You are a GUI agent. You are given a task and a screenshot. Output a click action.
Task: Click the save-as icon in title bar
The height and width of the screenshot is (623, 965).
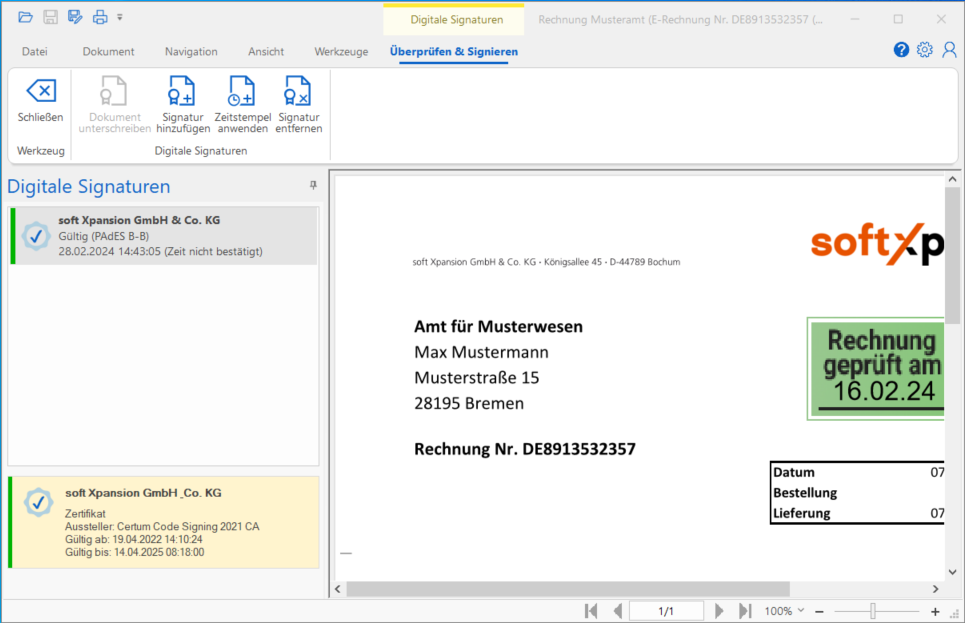pyautogui.click(x=75, y=17)
